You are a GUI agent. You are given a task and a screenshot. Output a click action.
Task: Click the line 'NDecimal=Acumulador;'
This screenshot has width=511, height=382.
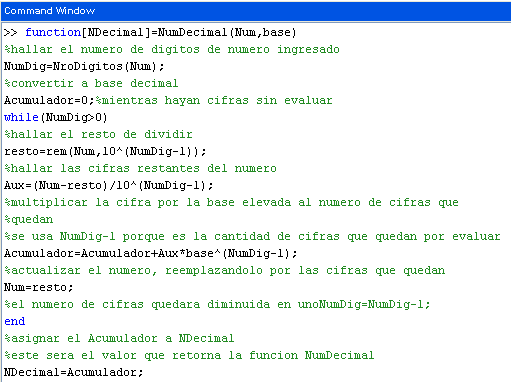coord(74,372)
